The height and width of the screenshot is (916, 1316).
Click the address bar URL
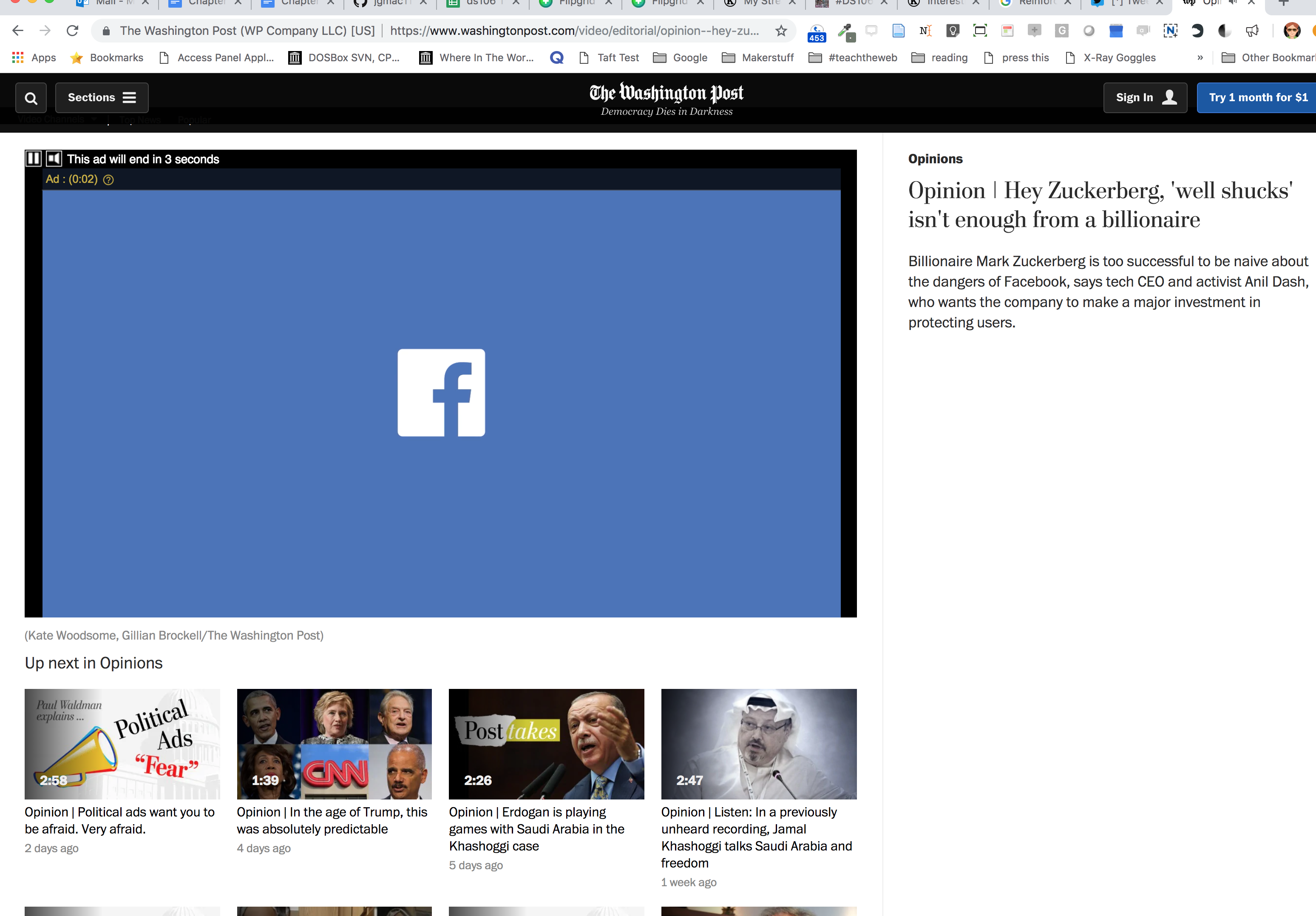[574, 30]
